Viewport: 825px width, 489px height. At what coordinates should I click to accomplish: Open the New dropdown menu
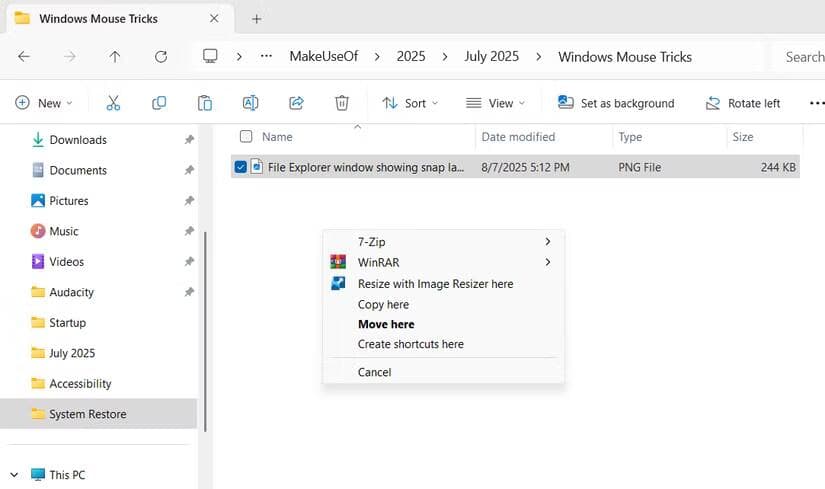(x=44, y=103)
